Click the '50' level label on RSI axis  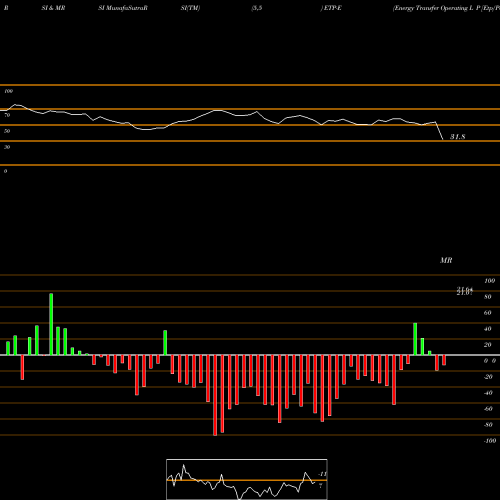click(7, 131)
